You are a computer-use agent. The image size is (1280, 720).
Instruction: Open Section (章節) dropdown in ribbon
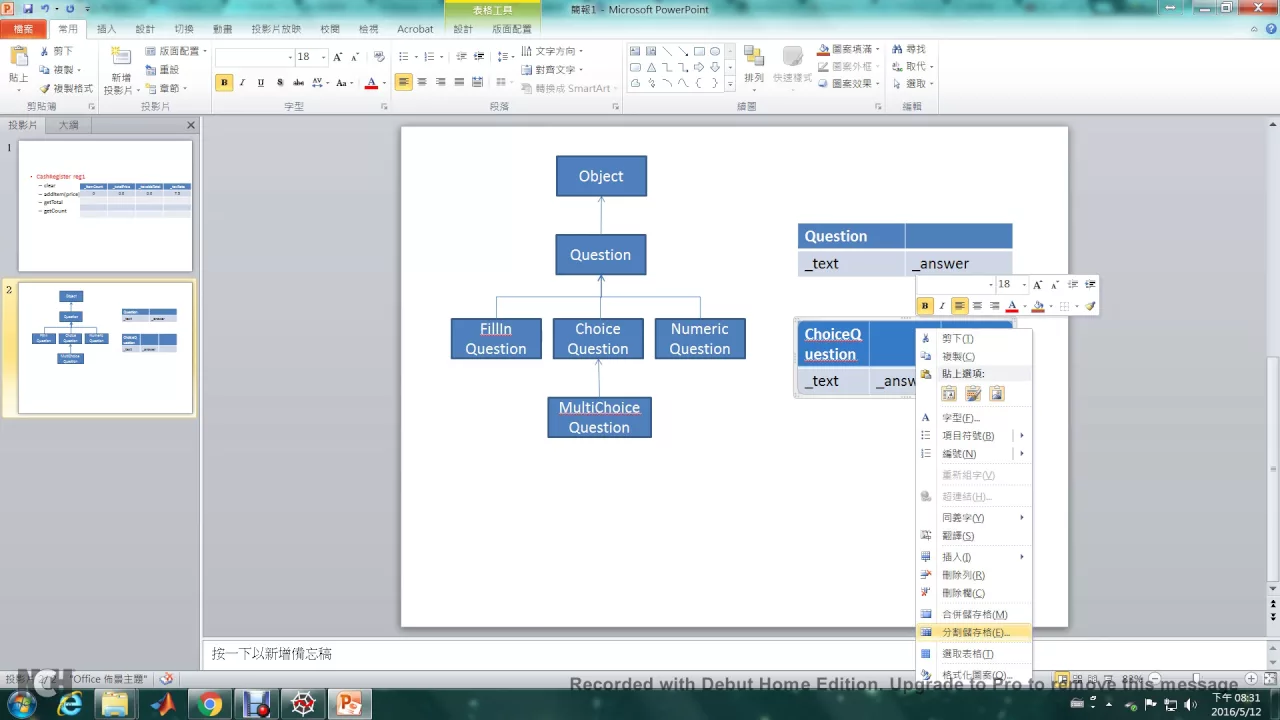tap(166, 88)
